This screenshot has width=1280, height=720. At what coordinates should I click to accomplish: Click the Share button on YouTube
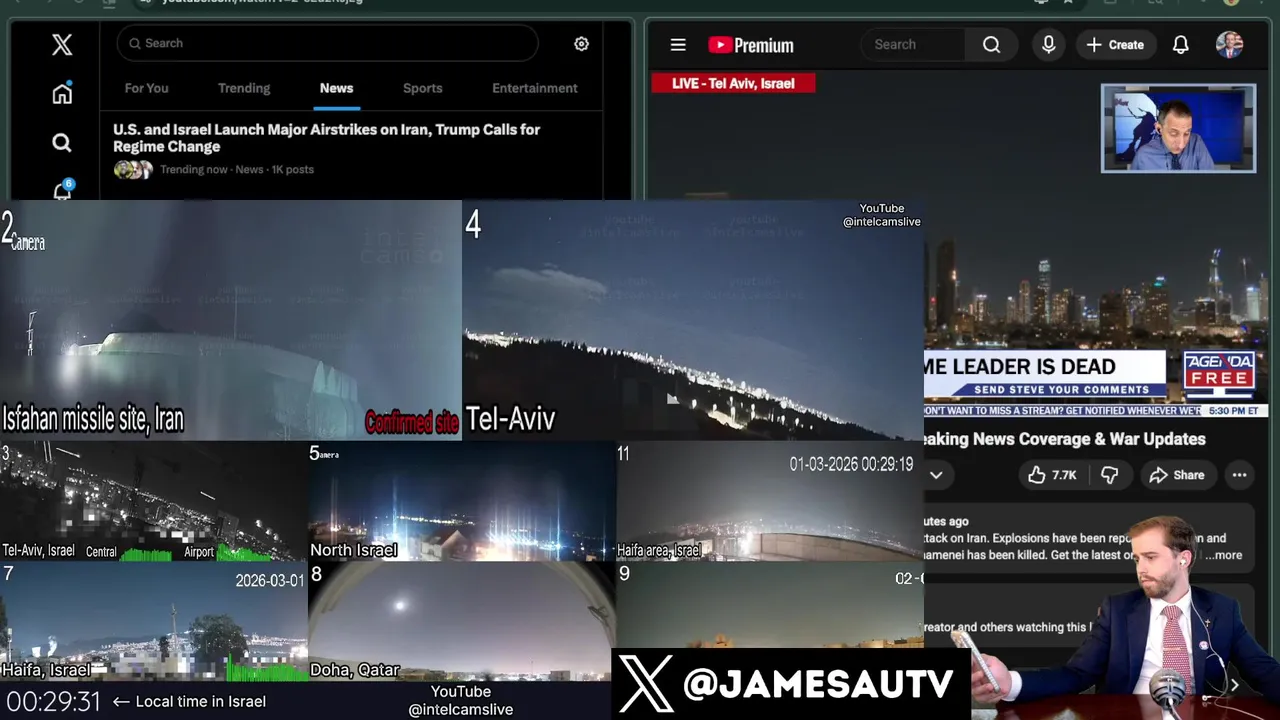point(1176,475)
